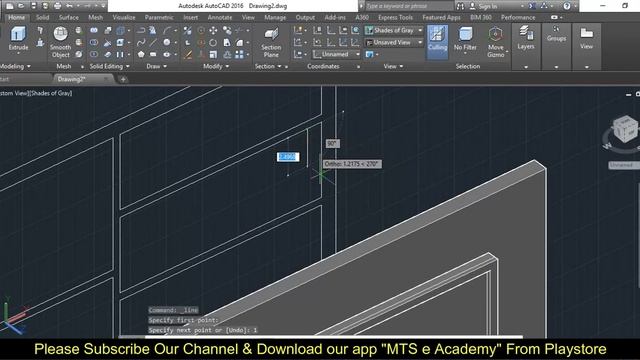
Task: Click the Save quick access icon
Action: pos(34,6)
